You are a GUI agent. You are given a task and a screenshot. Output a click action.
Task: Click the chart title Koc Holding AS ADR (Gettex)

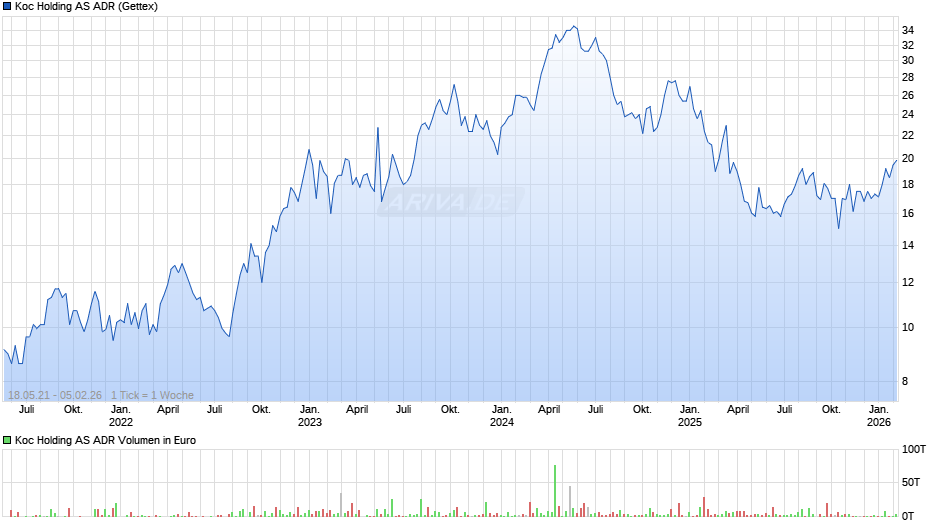(86, 7)
